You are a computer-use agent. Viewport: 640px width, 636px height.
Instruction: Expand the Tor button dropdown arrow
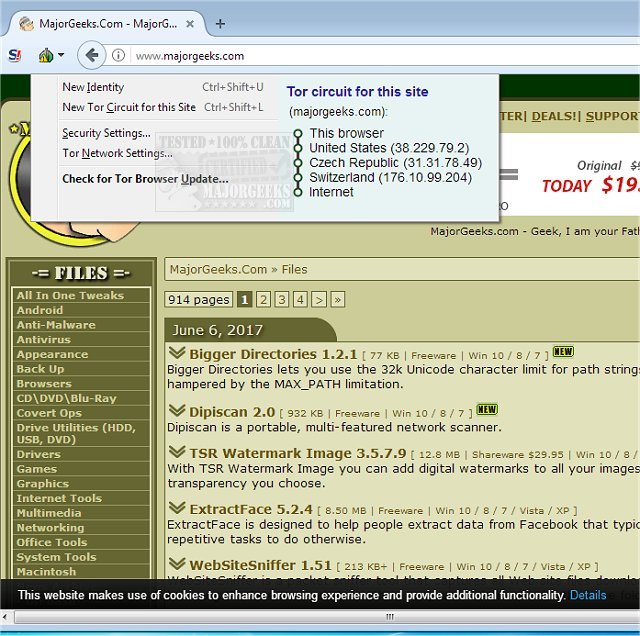(x=61, y=55)
